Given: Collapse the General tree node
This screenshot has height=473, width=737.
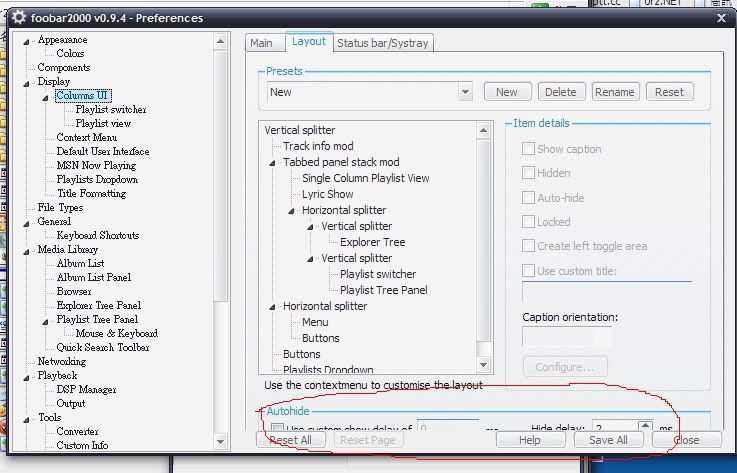Looking at the screenshot, I should coord(26,223).
